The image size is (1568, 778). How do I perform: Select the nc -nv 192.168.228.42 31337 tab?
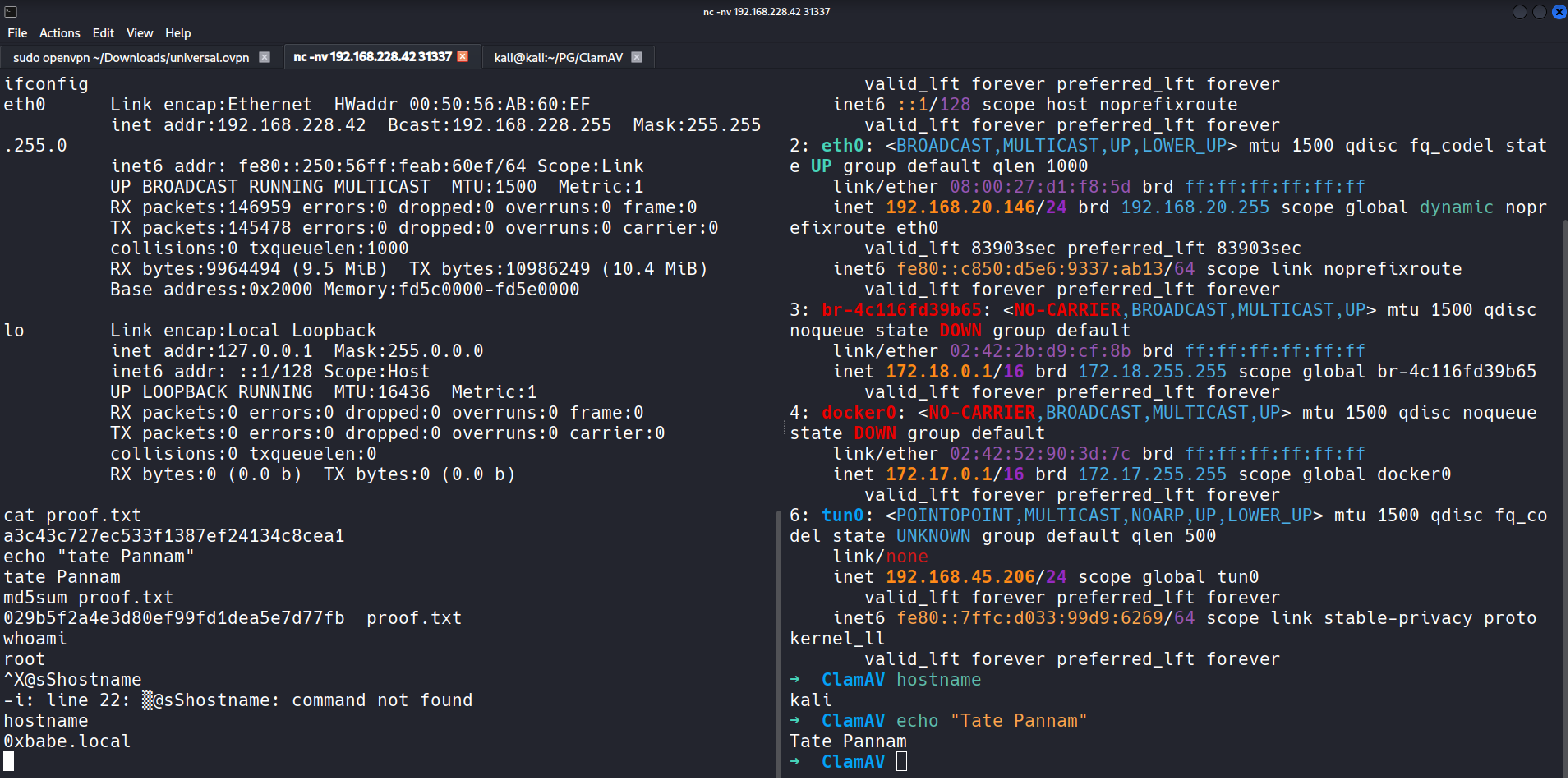[372, 57]
